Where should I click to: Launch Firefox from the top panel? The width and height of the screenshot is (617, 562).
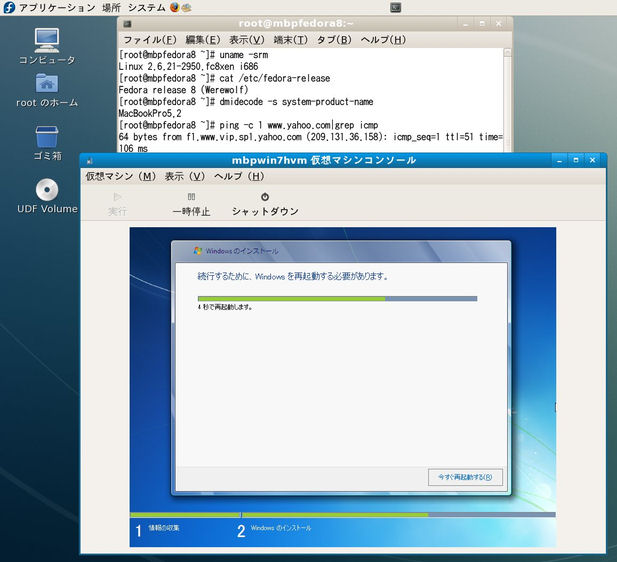[175, 7]
